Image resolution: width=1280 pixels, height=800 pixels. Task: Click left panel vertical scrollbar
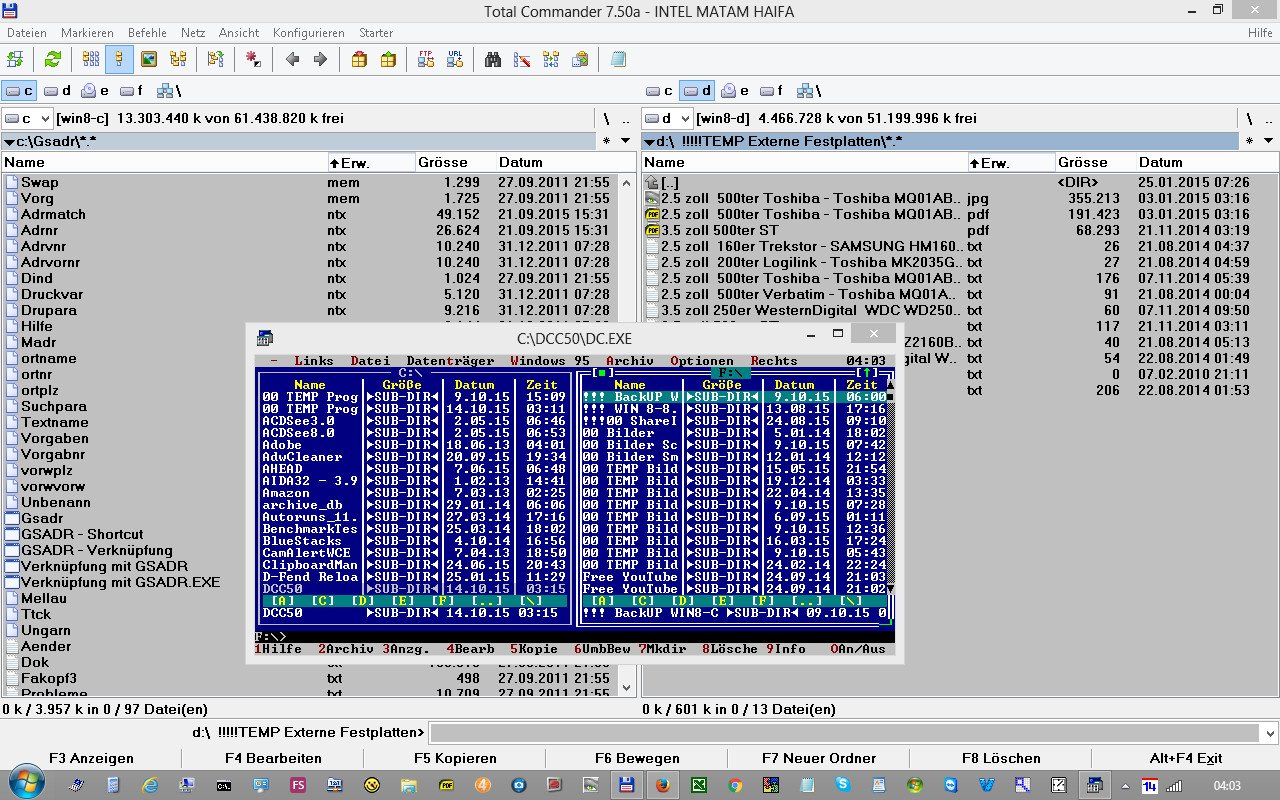(627, 434)
